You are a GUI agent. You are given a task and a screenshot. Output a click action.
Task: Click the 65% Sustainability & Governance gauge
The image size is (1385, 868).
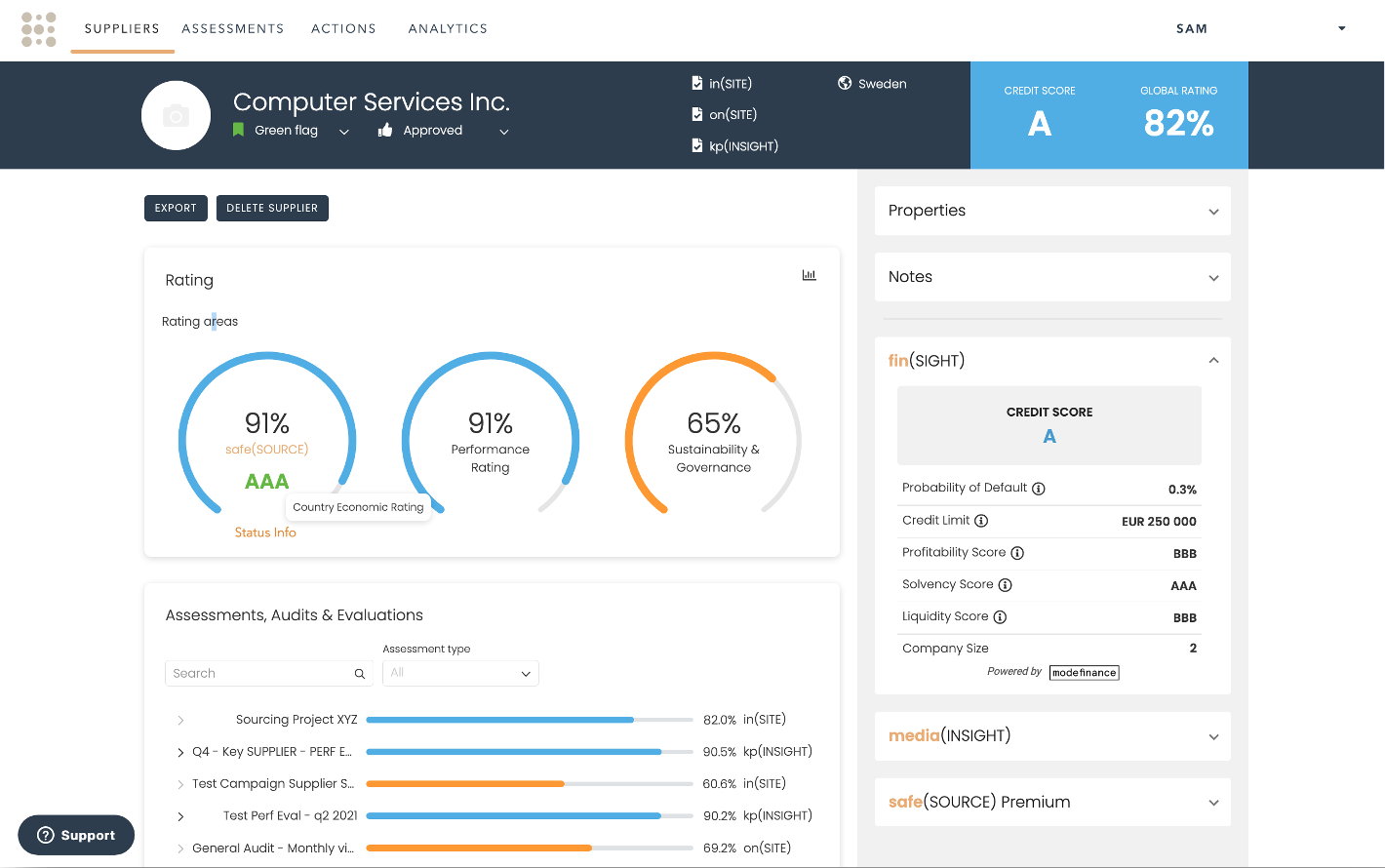pos(714,434)
